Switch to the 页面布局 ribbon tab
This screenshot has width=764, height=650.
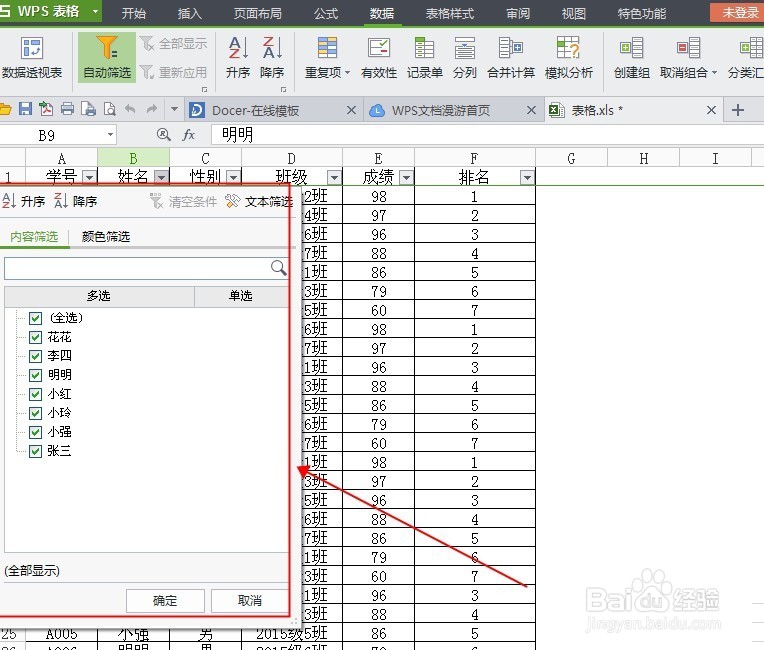point(257,13)
